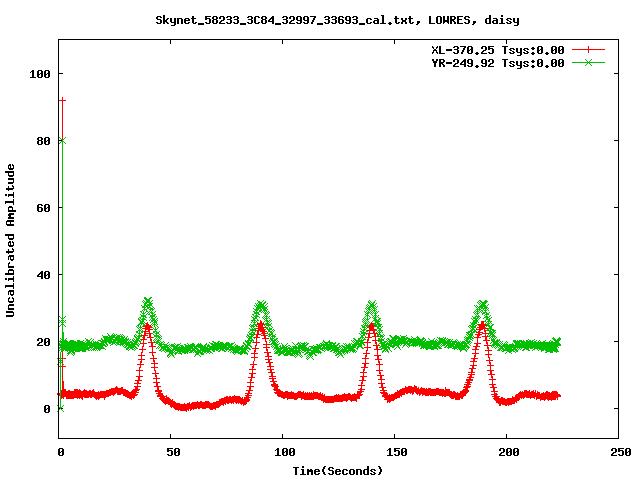Click the last green peak near 190 seconds
Image resolution: width=640 pixels, height=480 pixels.
483,304
